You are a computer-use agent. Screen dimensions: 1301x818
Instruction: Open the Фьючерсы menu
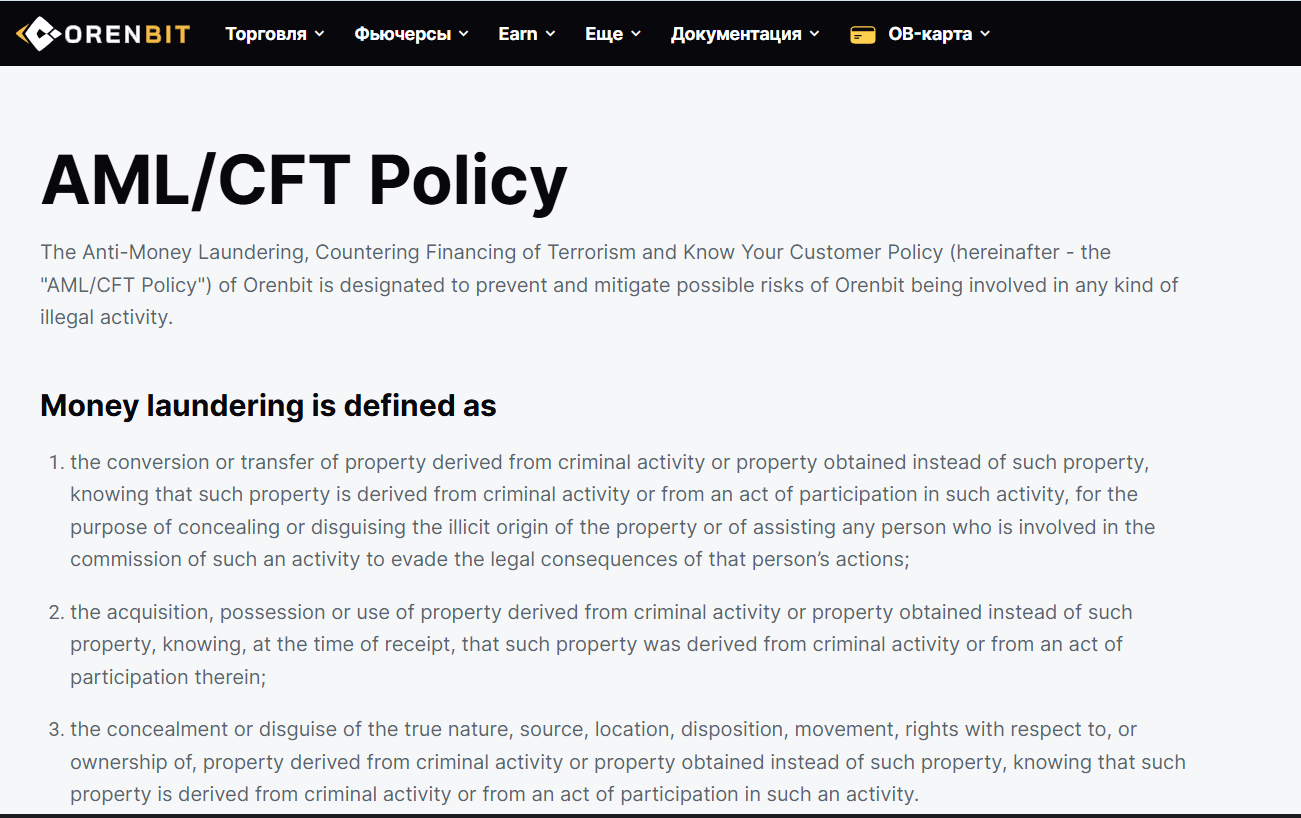[x=411, y=34]
